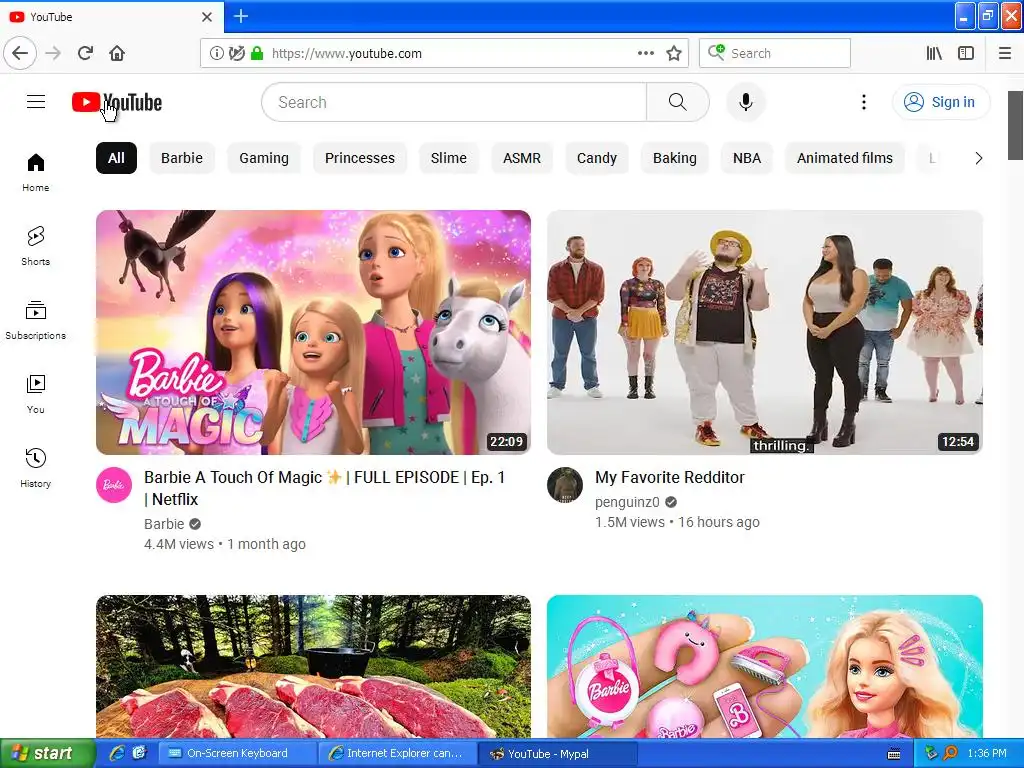Click the browser forward arrow
The height and width of the screenshot is (768, 1024).
53,53
